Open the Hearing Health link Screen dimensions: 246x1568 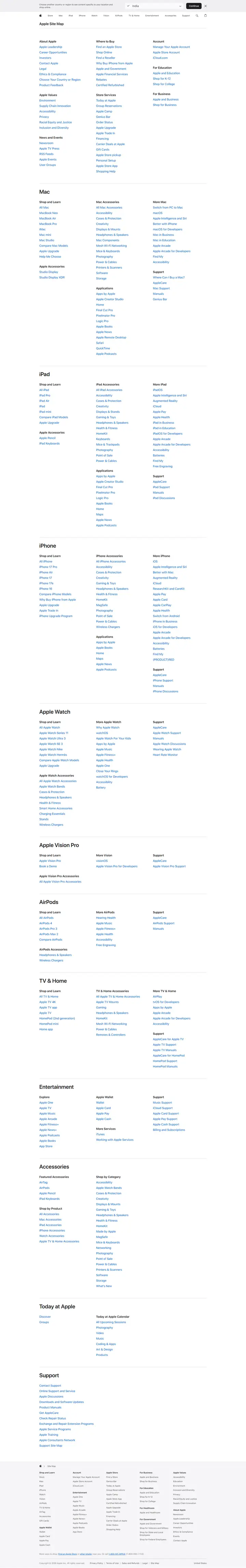click(x=106, y=918)
